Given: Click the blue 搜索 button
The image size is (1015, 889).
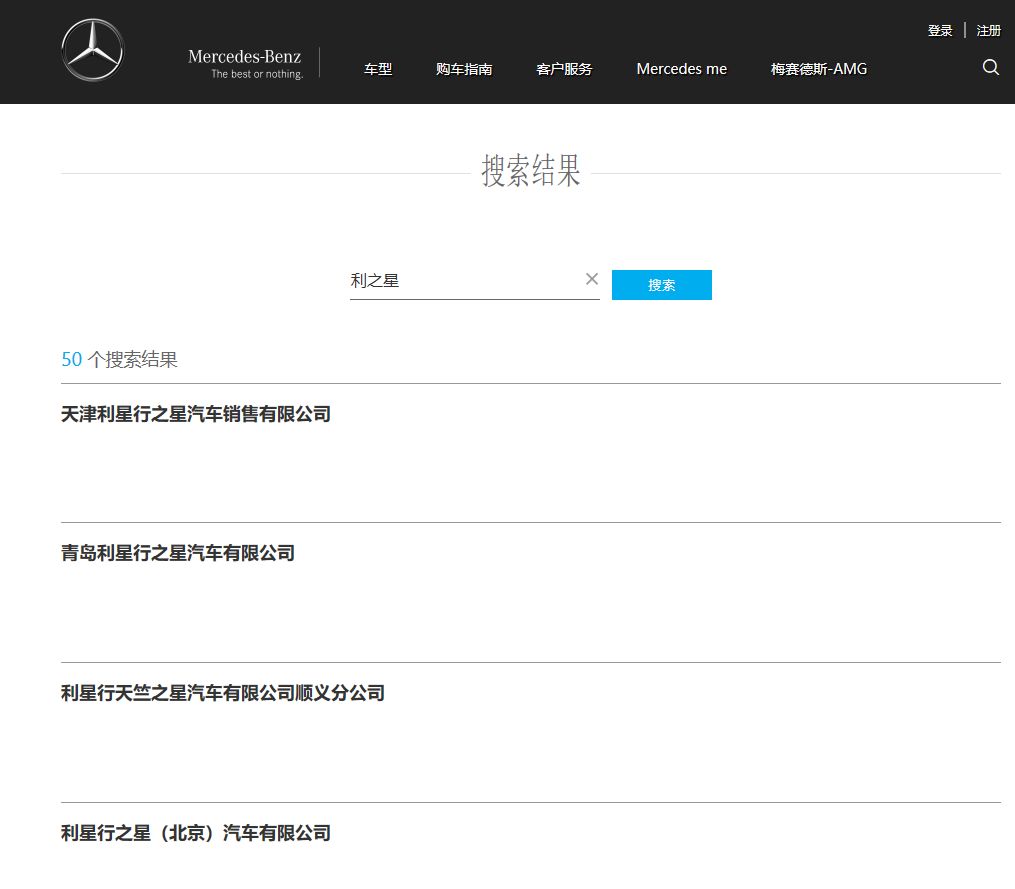Looking at the screenshot, I should (662, 285).
